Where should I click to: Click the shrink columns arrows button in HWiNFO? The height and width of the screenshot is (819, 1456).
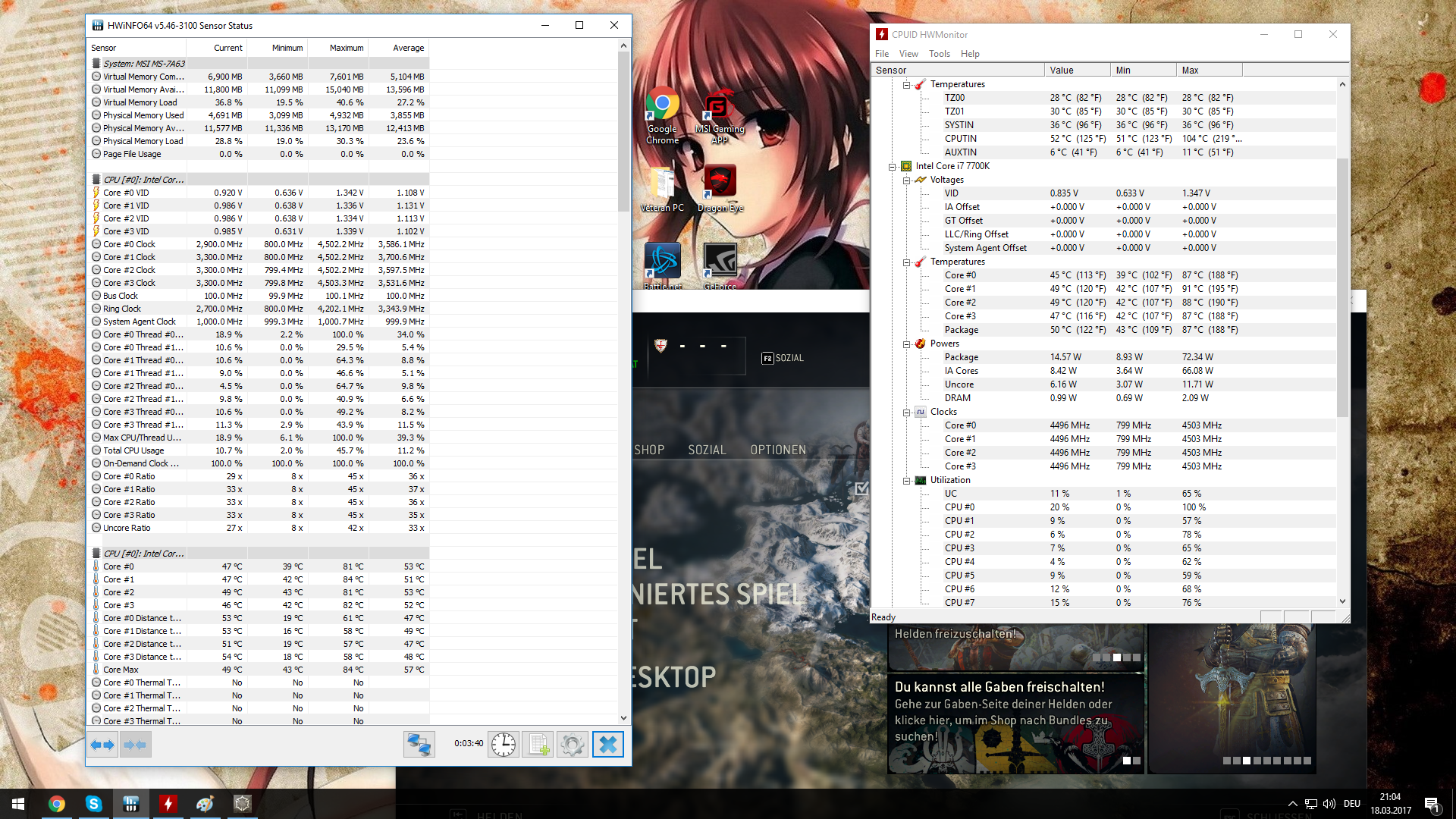pyautogui.click(x=135, y=745)
